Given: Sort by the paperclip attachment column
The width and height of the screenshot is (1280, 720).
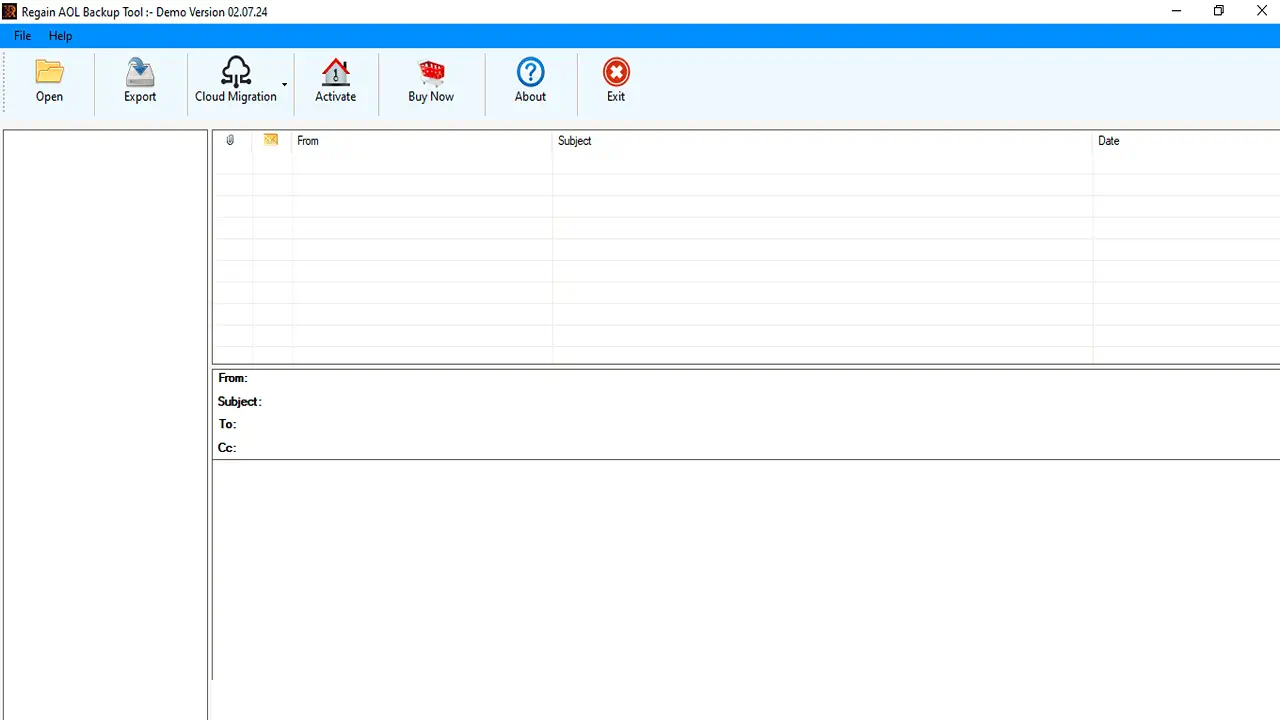Looking at the screenshot, I should (x=231, y=141).
